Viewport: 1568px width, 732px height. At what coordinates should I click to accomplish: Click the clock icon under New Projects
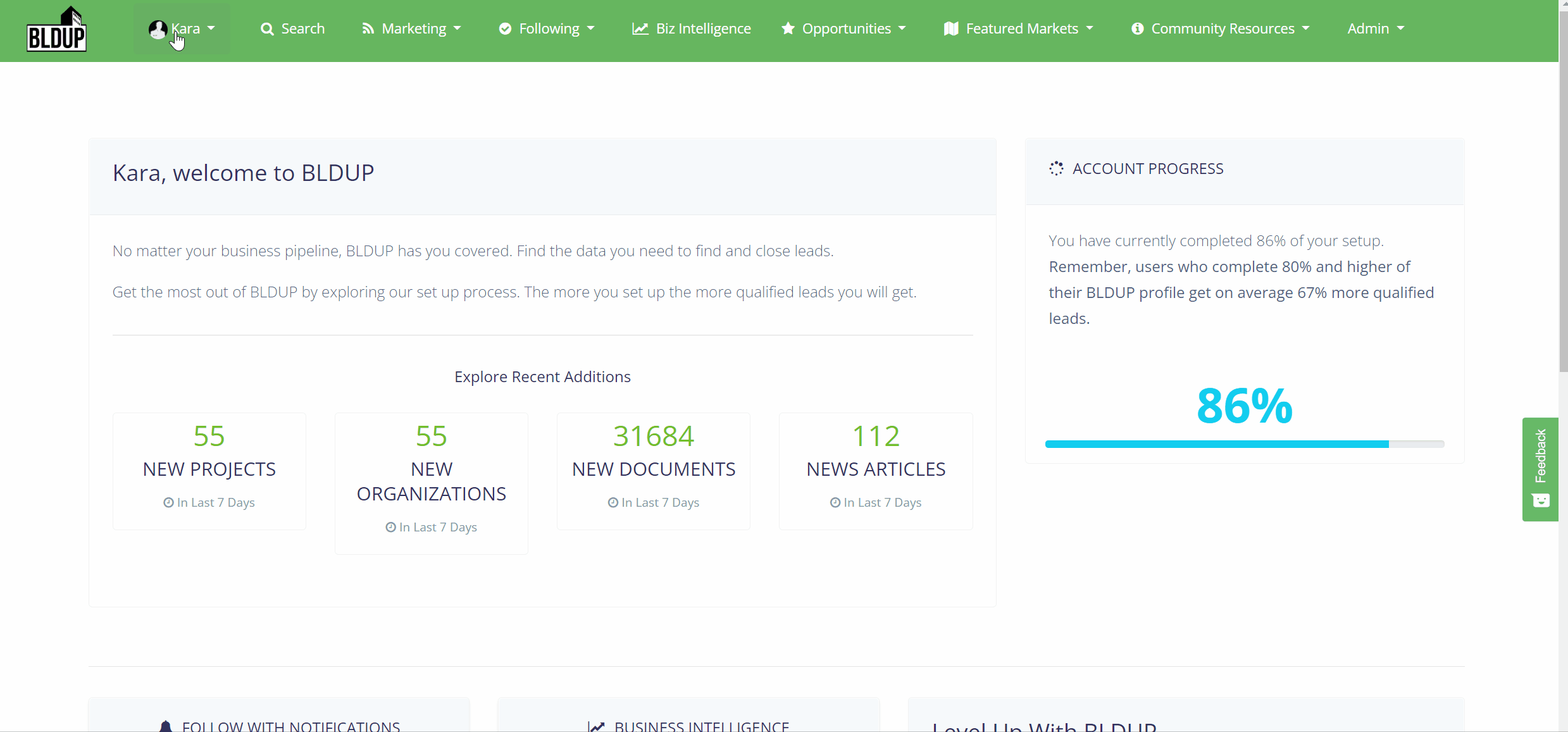(168, 502)
